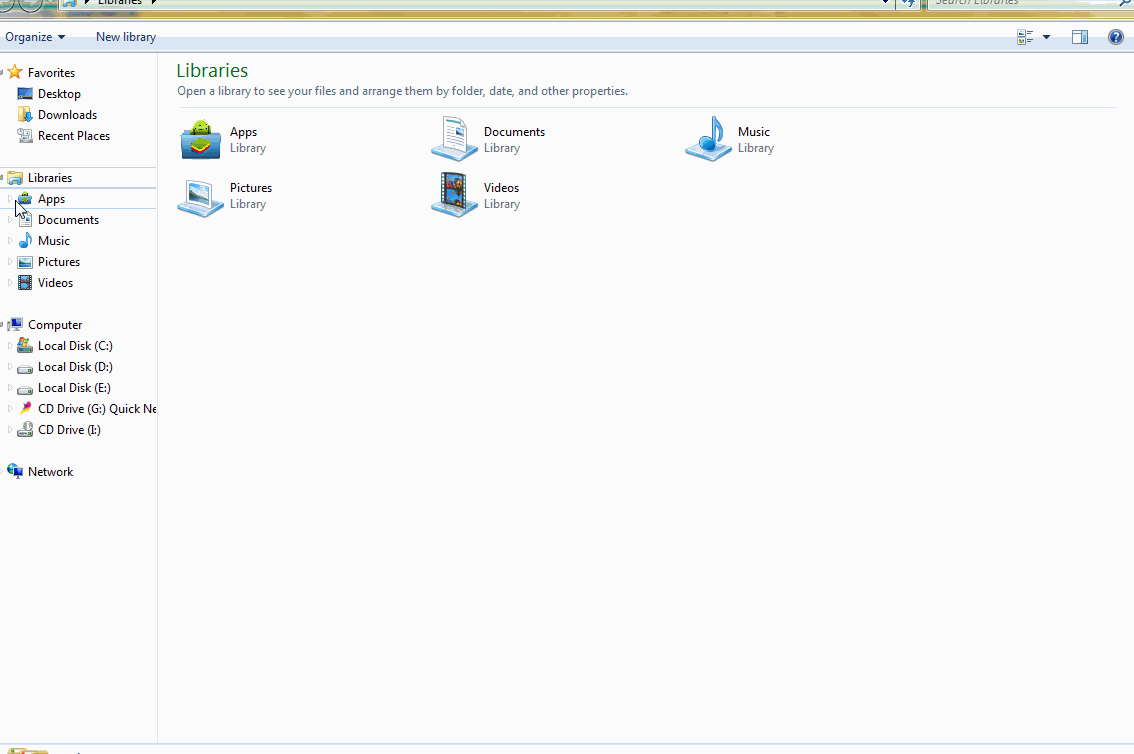Click the Local Disk (C:) drive icon
Screen dimensions: 1134x754
[x=25, y=346]
